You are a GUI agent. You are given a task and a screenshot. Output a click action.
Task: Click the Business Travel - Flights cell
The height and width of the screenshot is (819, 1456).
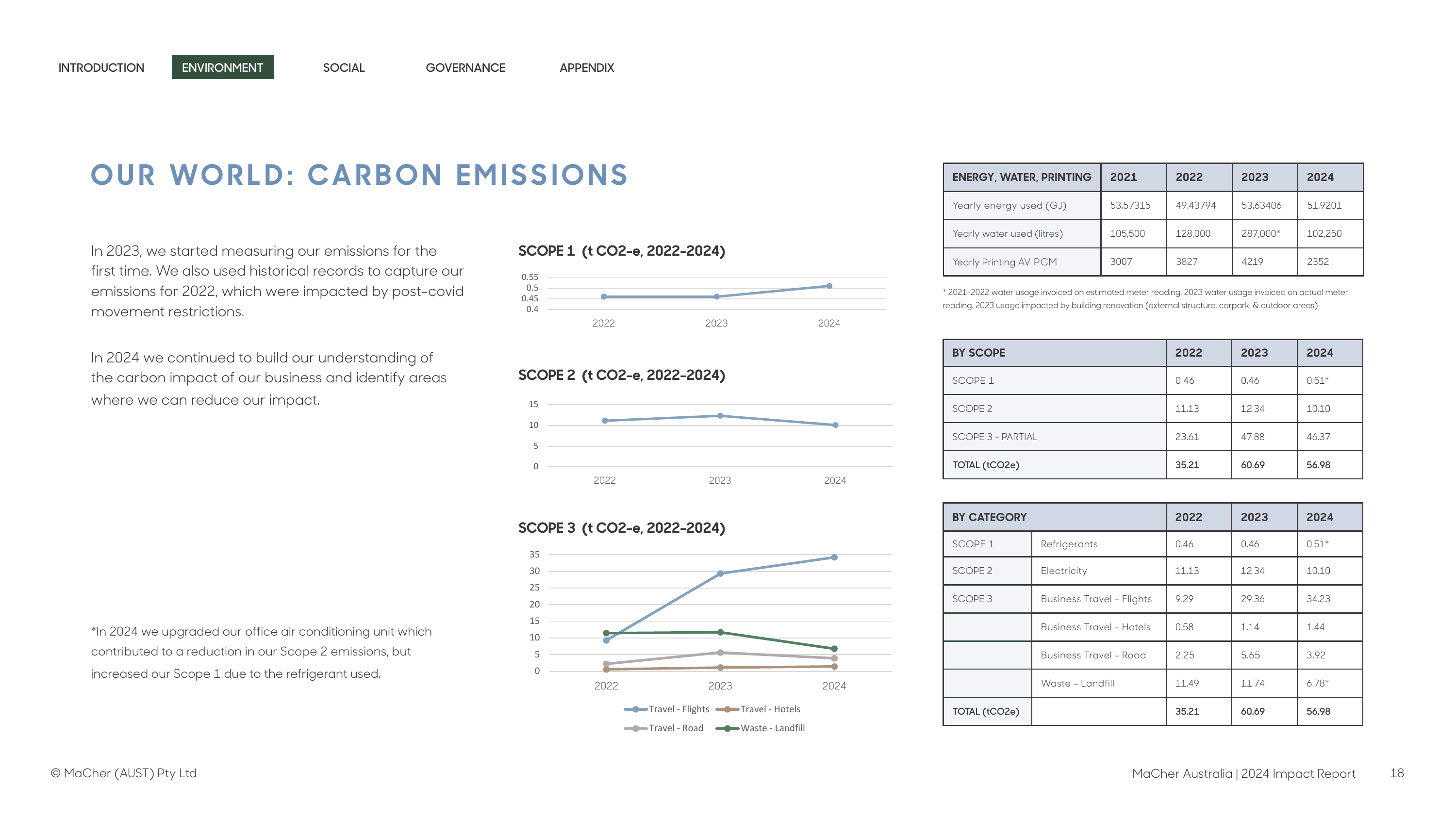(x=1098, y=599)
